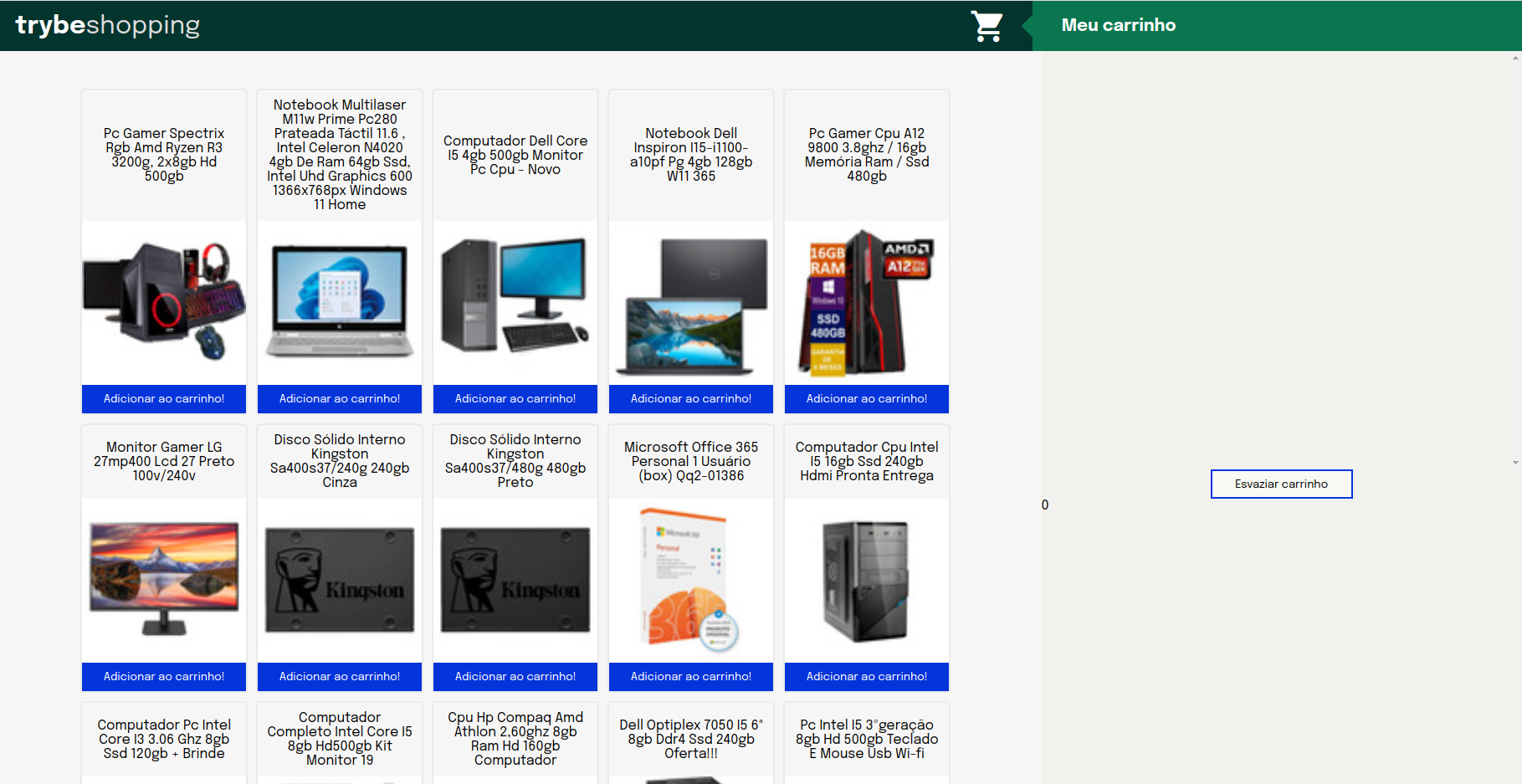1522x784 pixels.
Task: Select Kingston Sa400s37/240g title
Action: (x=340, y=461)
